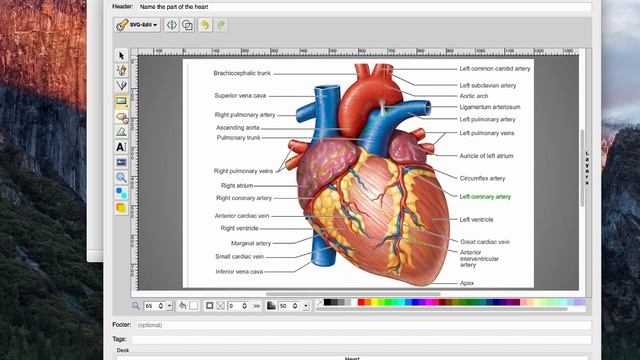
Task: Click the 'Apex' label
Action: click(x=467, y=283)
